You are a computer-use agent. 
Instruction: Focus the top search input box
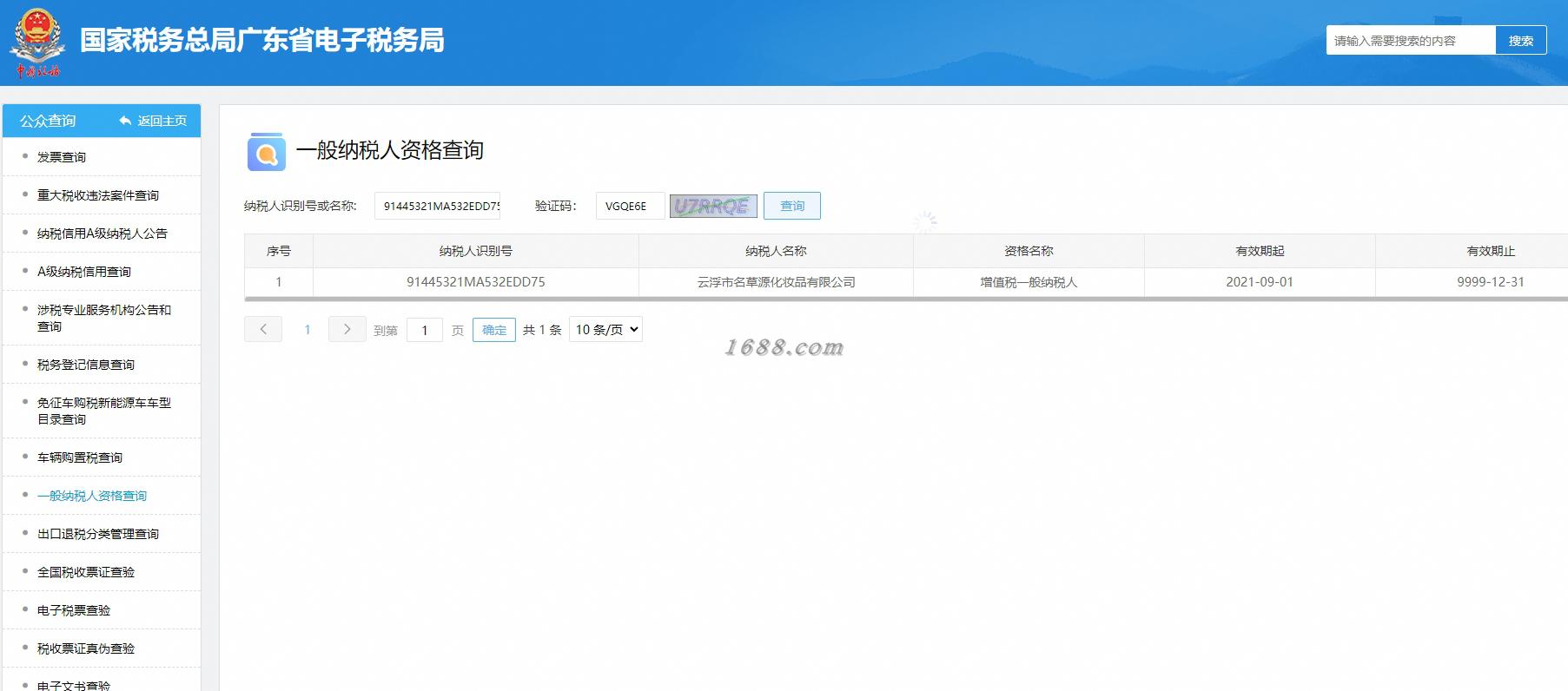click(1410, 41)
